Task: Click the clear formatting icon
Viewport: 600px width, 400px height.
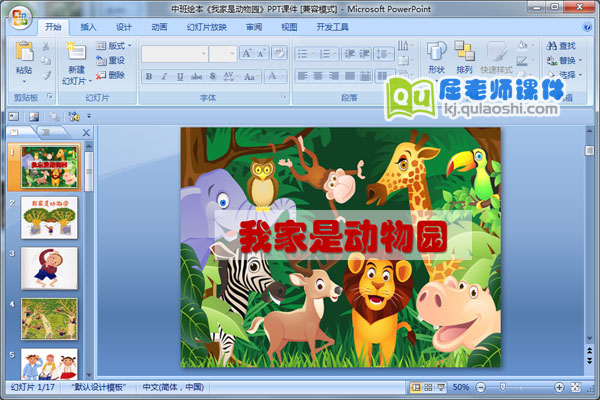Action: pyautogui.click(x=279, y=53)
